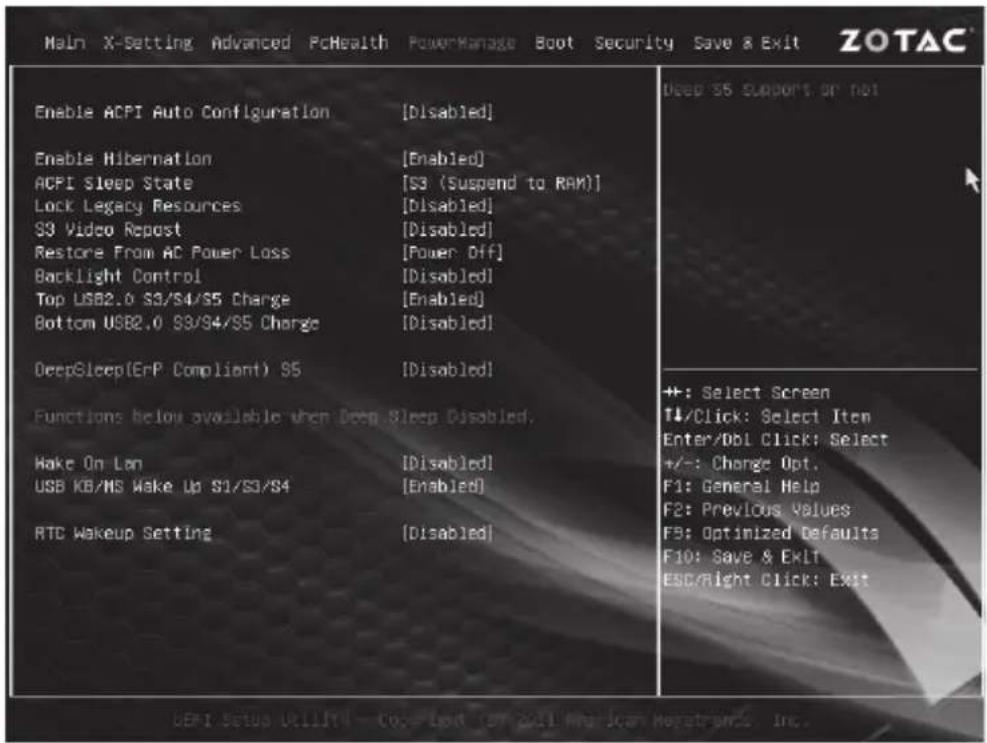Click the Select Item help line
Screen dimensions: 987x743
tap(767, 416)
